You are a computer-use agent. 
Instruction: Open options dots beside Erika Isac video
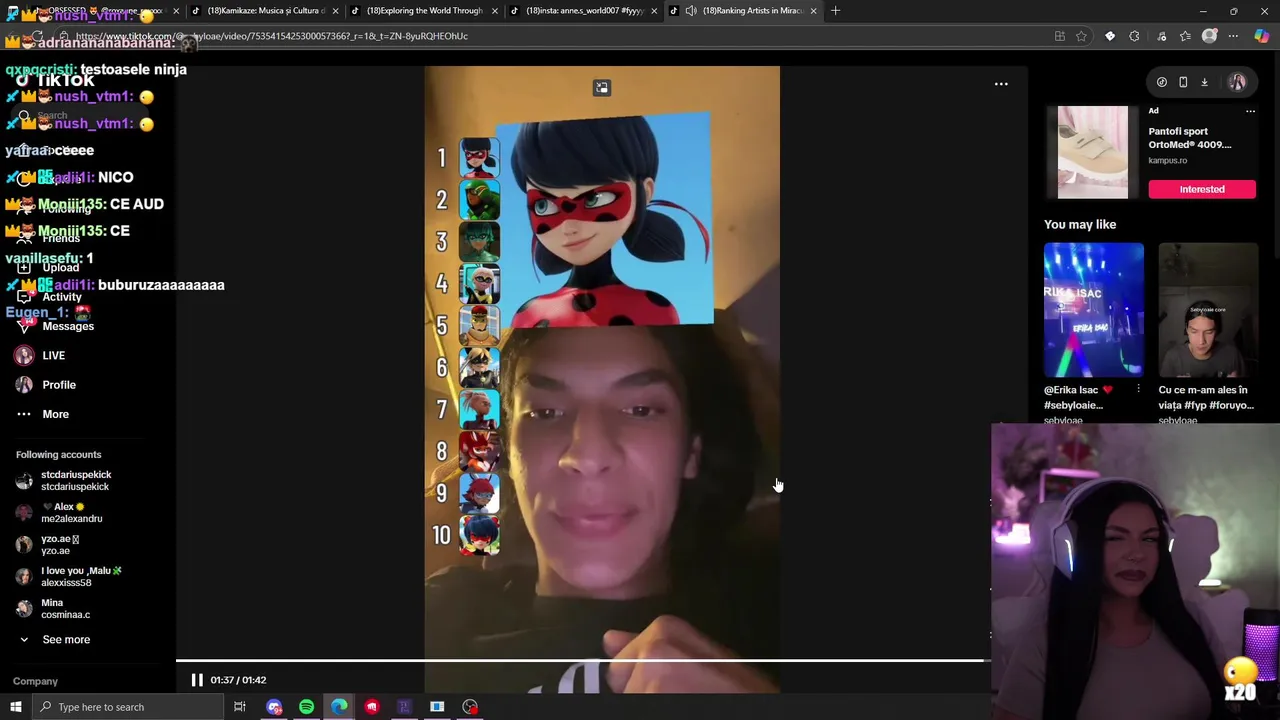1138,390
